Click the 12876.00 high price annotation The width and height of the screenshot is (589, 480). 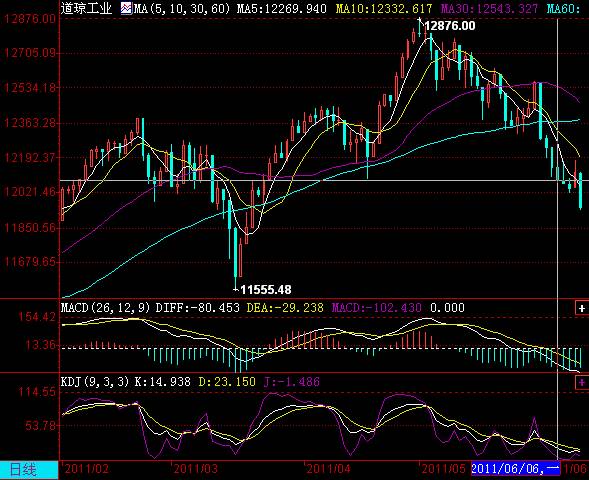pyautogui.click(x=450, y=26)
